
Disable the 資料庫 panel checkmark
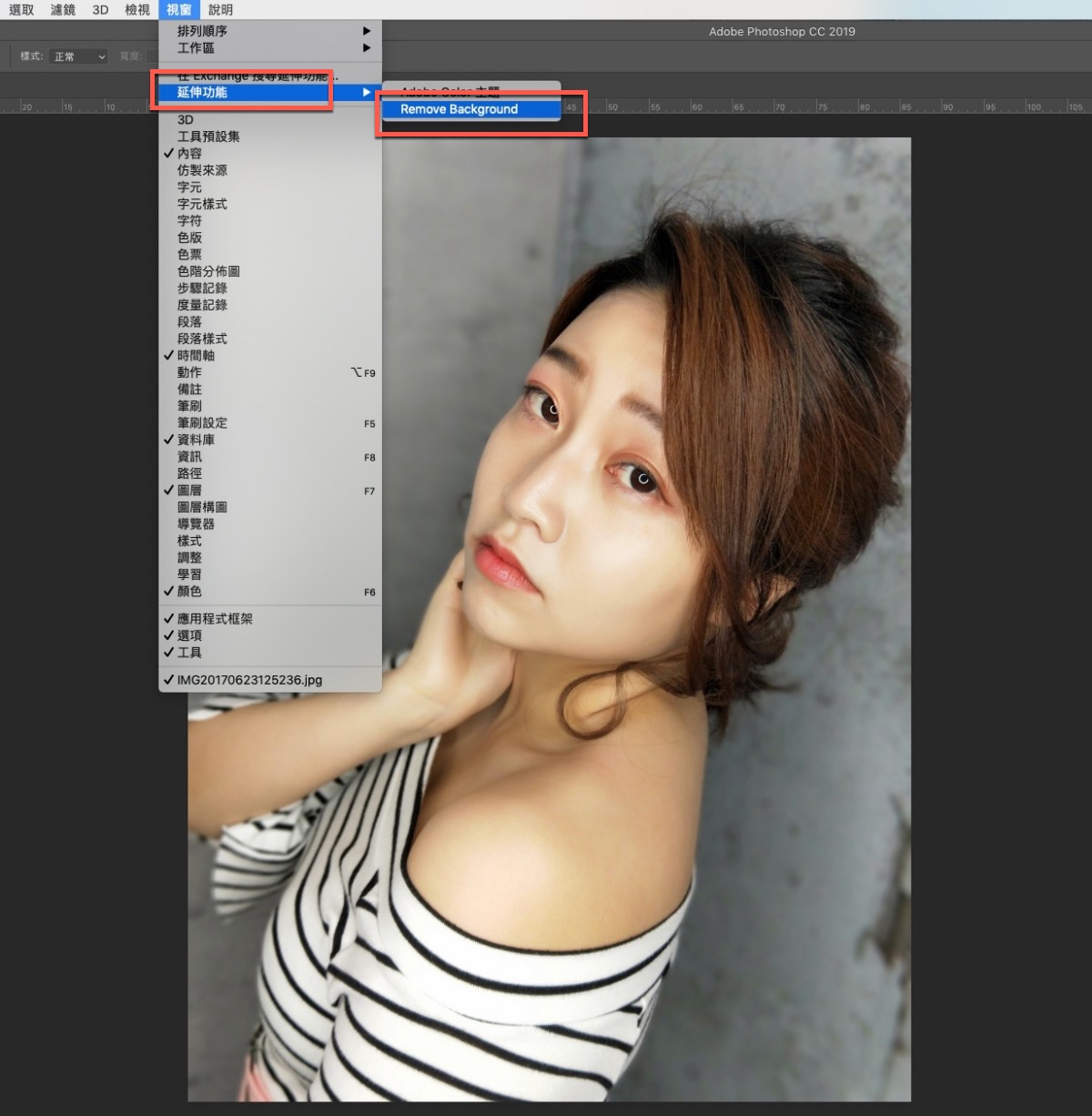point(196,440)
